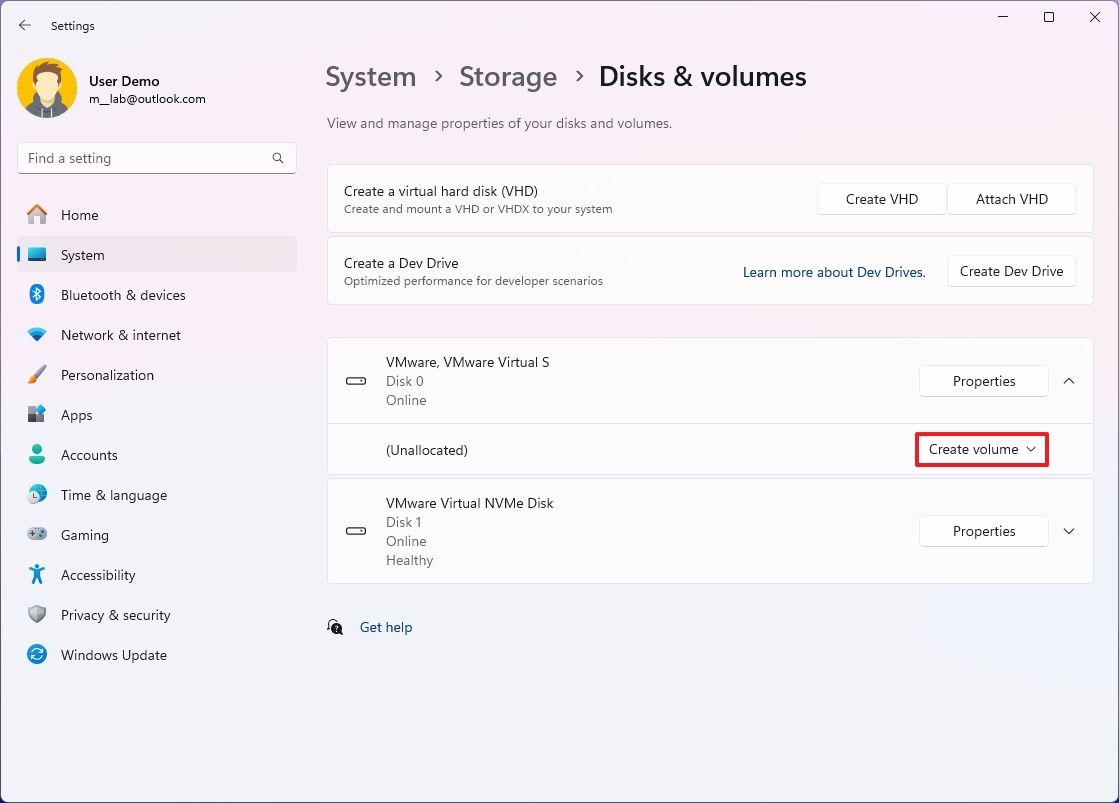The image size is (1119, 803).
Task: Go back using the System breadcrumb
Action: pyautogui.click(x=371, y=76)
